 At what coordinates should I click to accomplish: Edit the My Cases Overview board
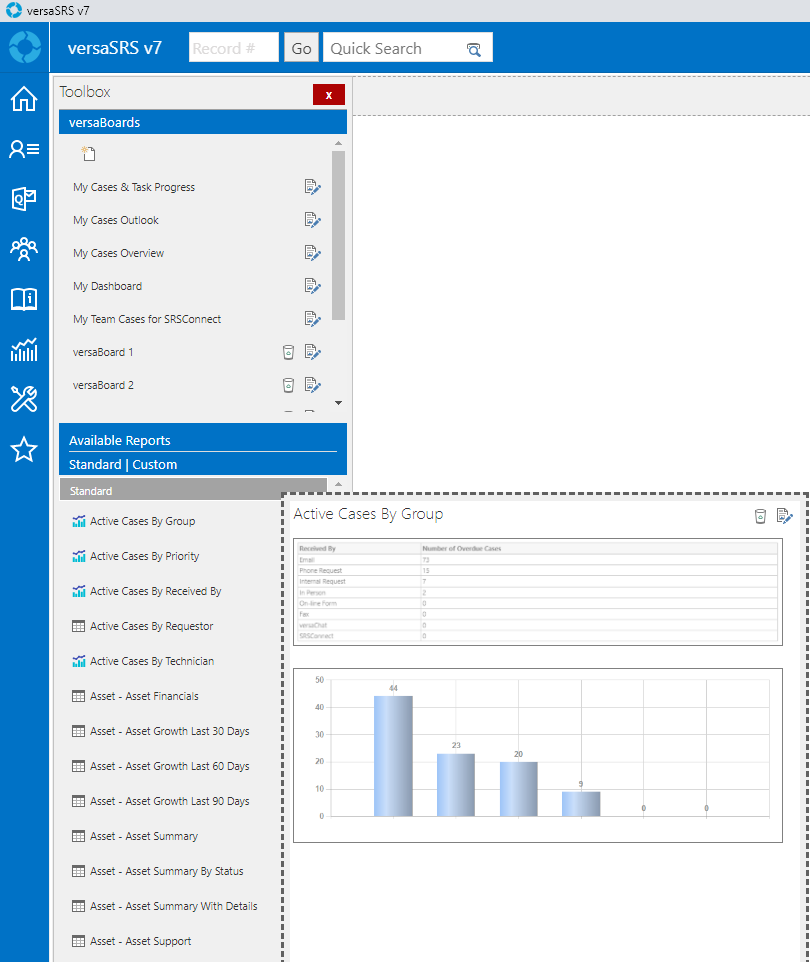312,253
